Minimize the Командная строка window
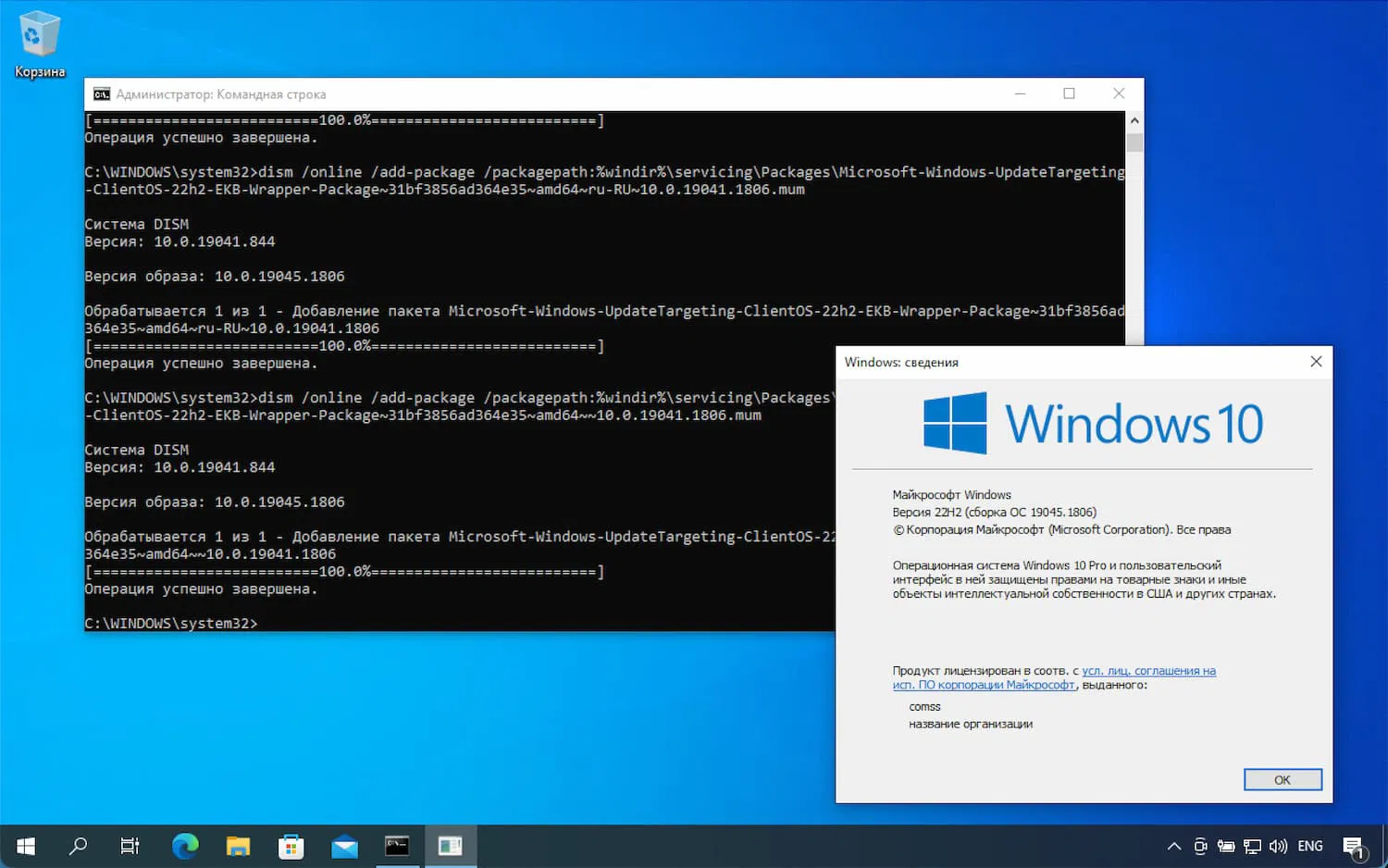 pyautogui.click(x=1020, y=93)
